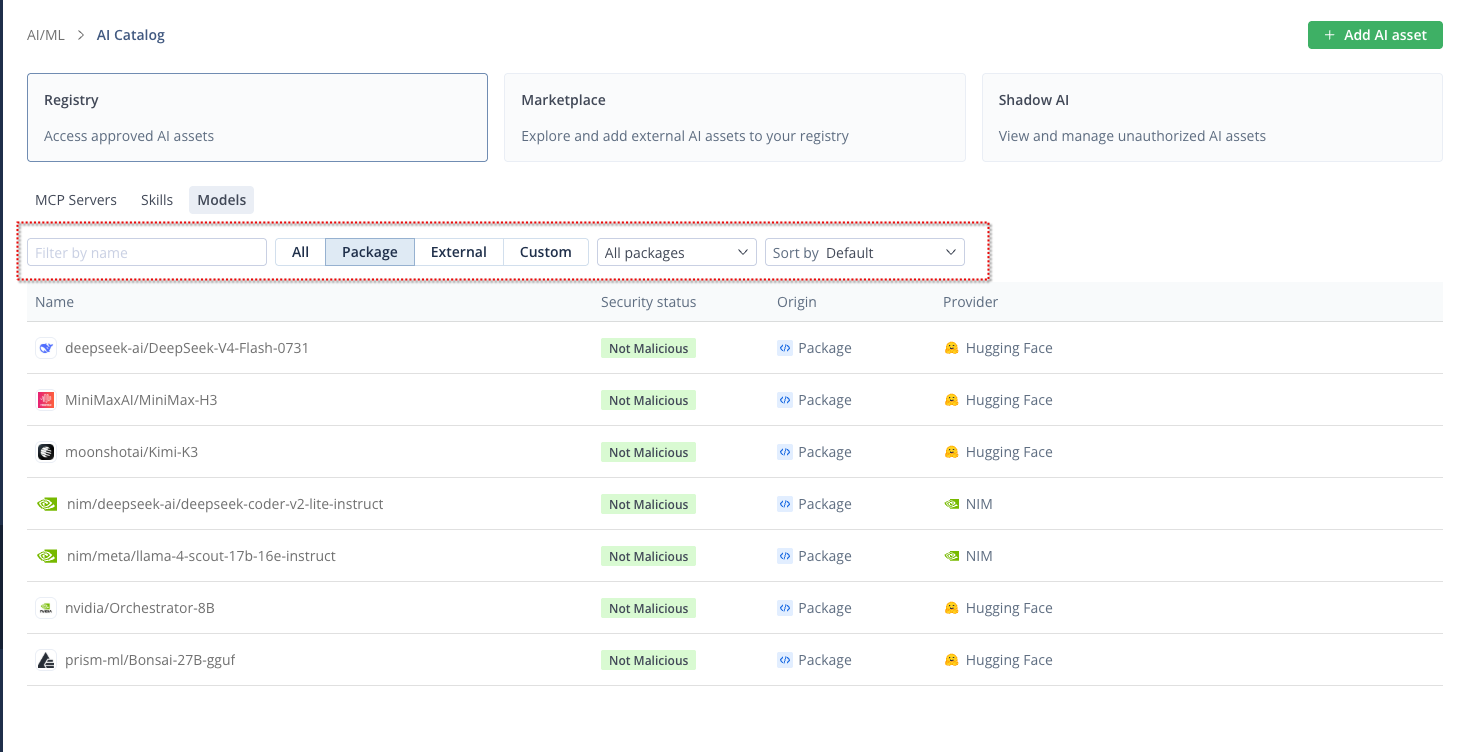Click Hugging Face text in Kimi-K3 row

(x=1009, y=452)
